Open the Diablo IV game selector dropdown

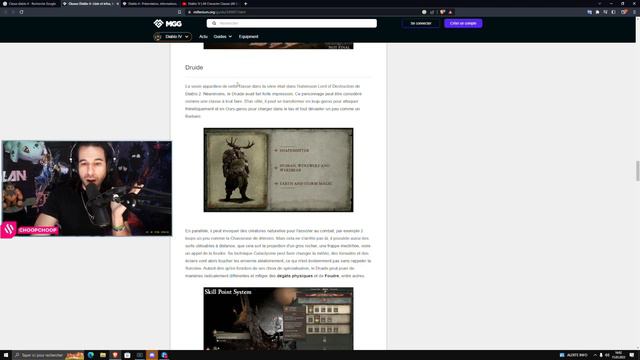172,37
